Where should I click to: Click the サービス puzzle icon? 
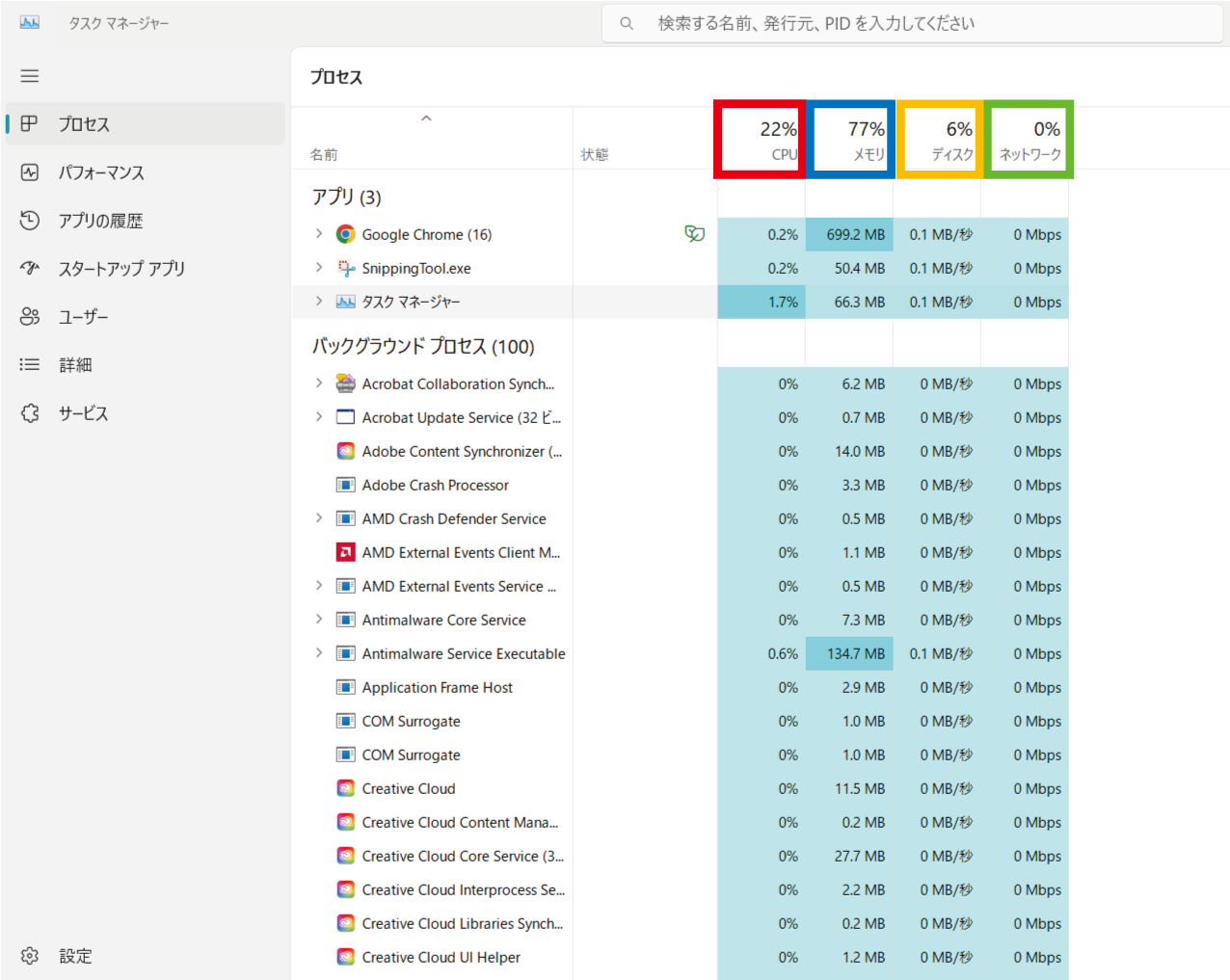(30, 412)
